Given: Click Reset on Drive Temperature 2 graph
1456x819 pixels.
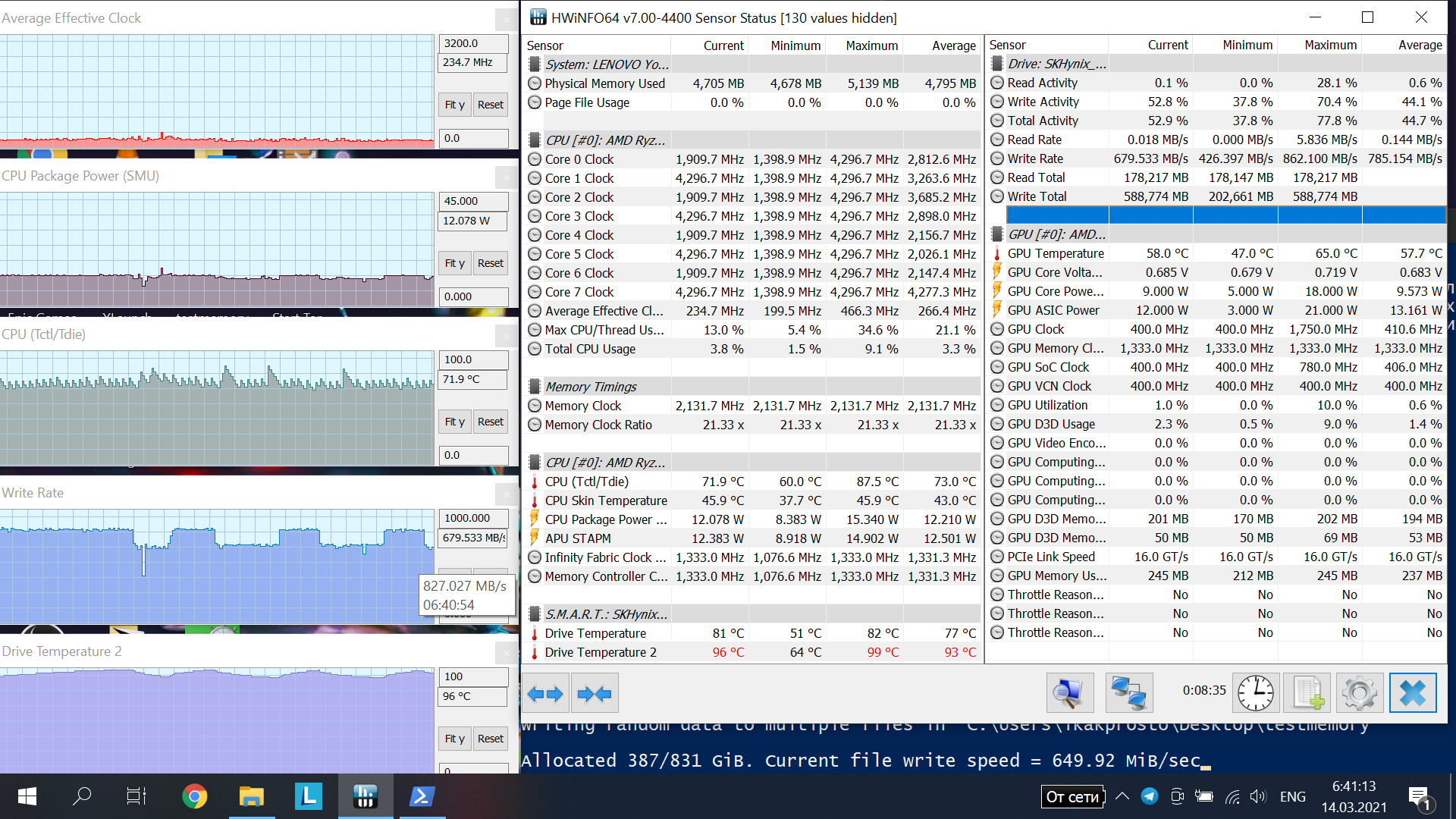Looking at the screenshot, I should pos(491,739).
